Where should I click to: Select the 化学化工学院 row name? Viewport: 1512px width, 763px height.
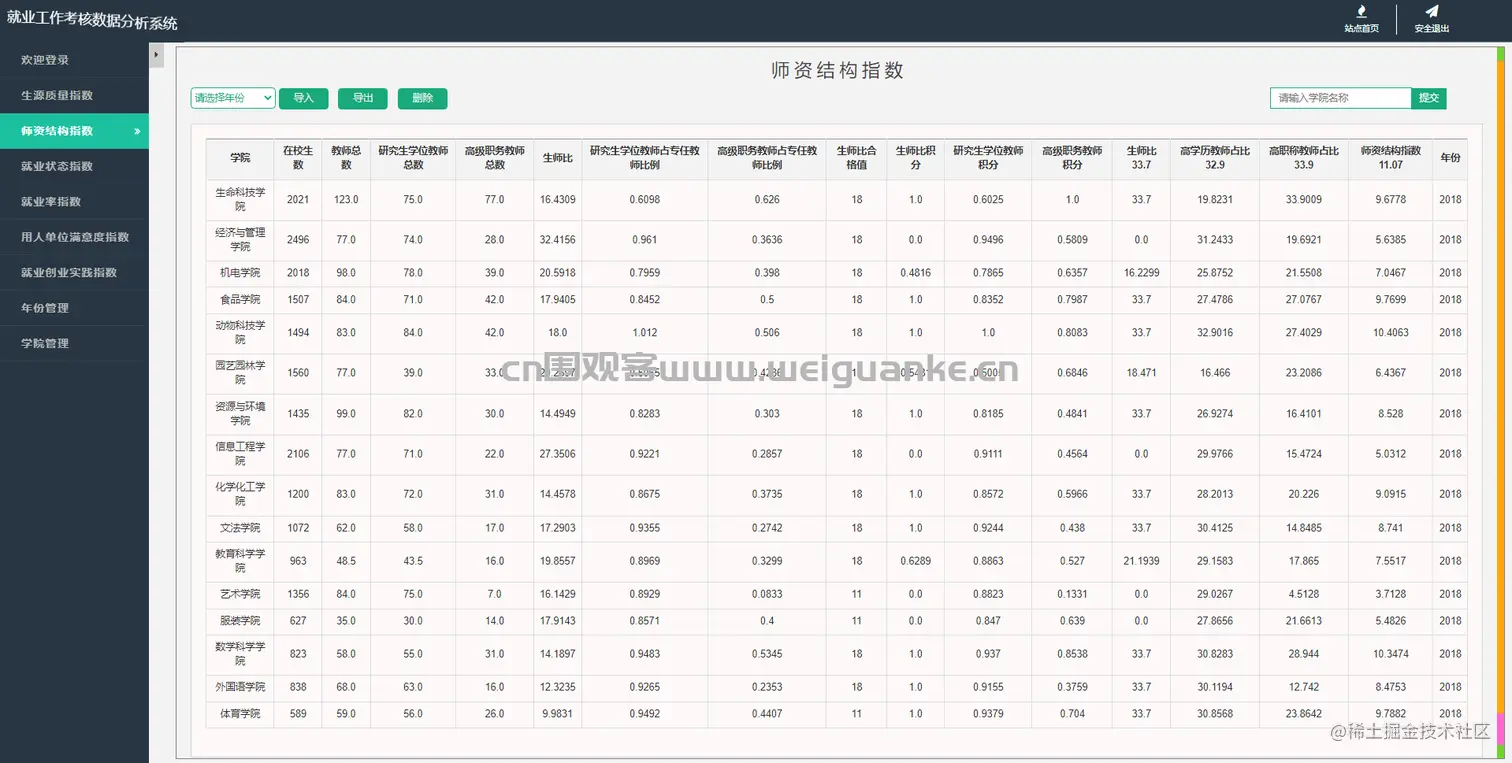tap(240, 494)
